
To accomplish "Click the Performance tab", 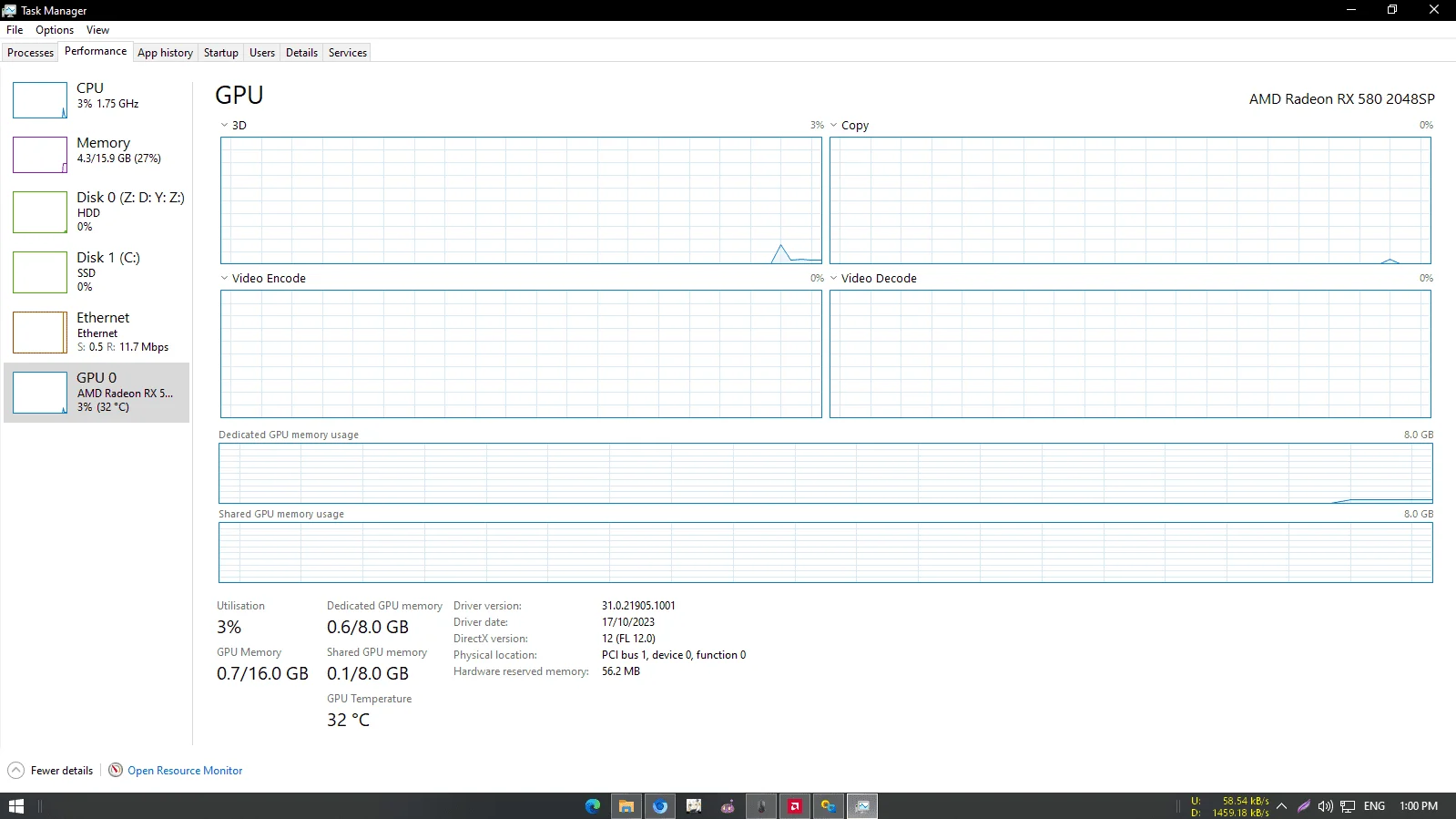I will (x=96, y=51).
